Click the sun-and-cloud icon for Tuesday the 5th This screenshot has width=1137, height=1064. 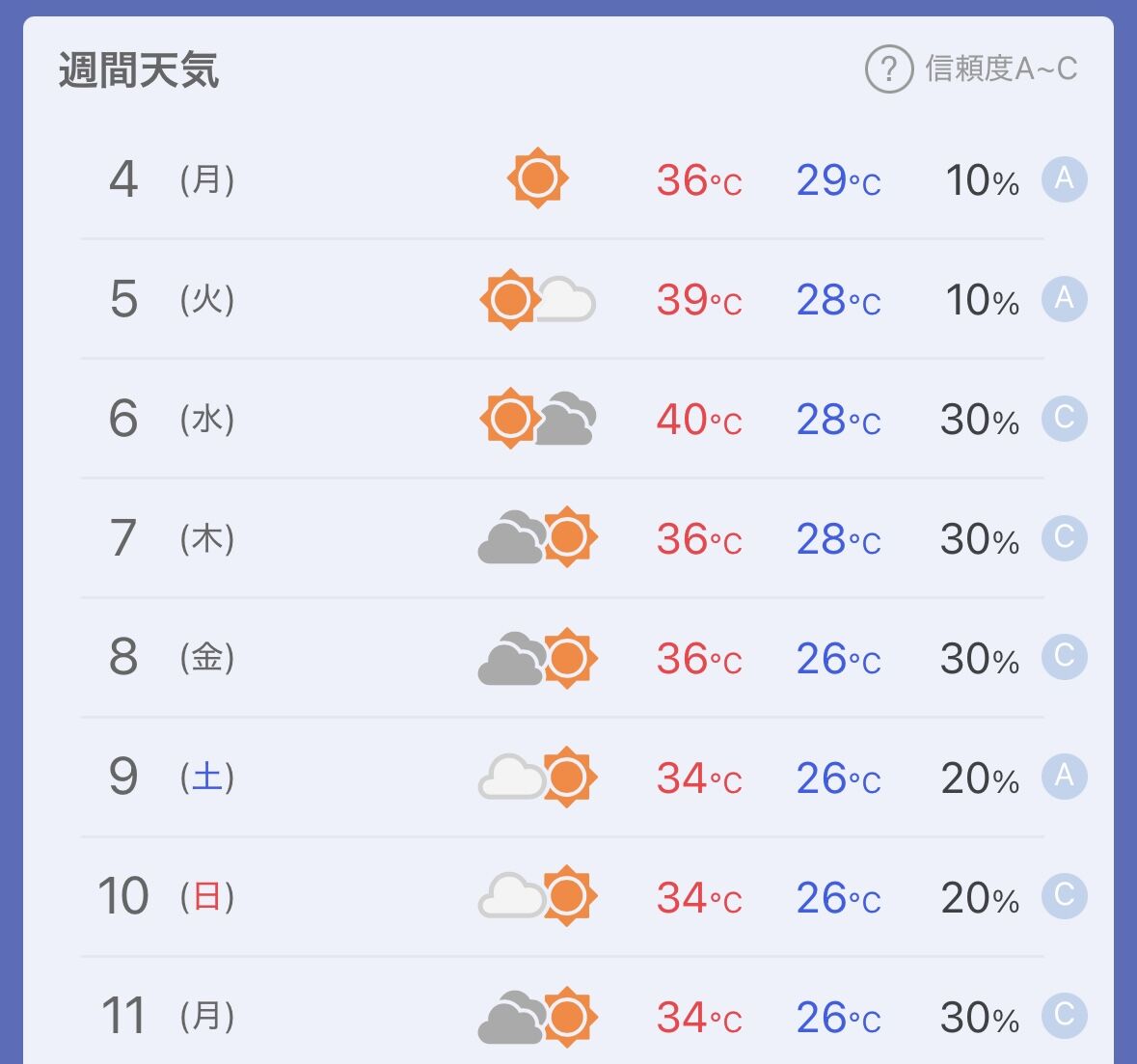(537, 299)
